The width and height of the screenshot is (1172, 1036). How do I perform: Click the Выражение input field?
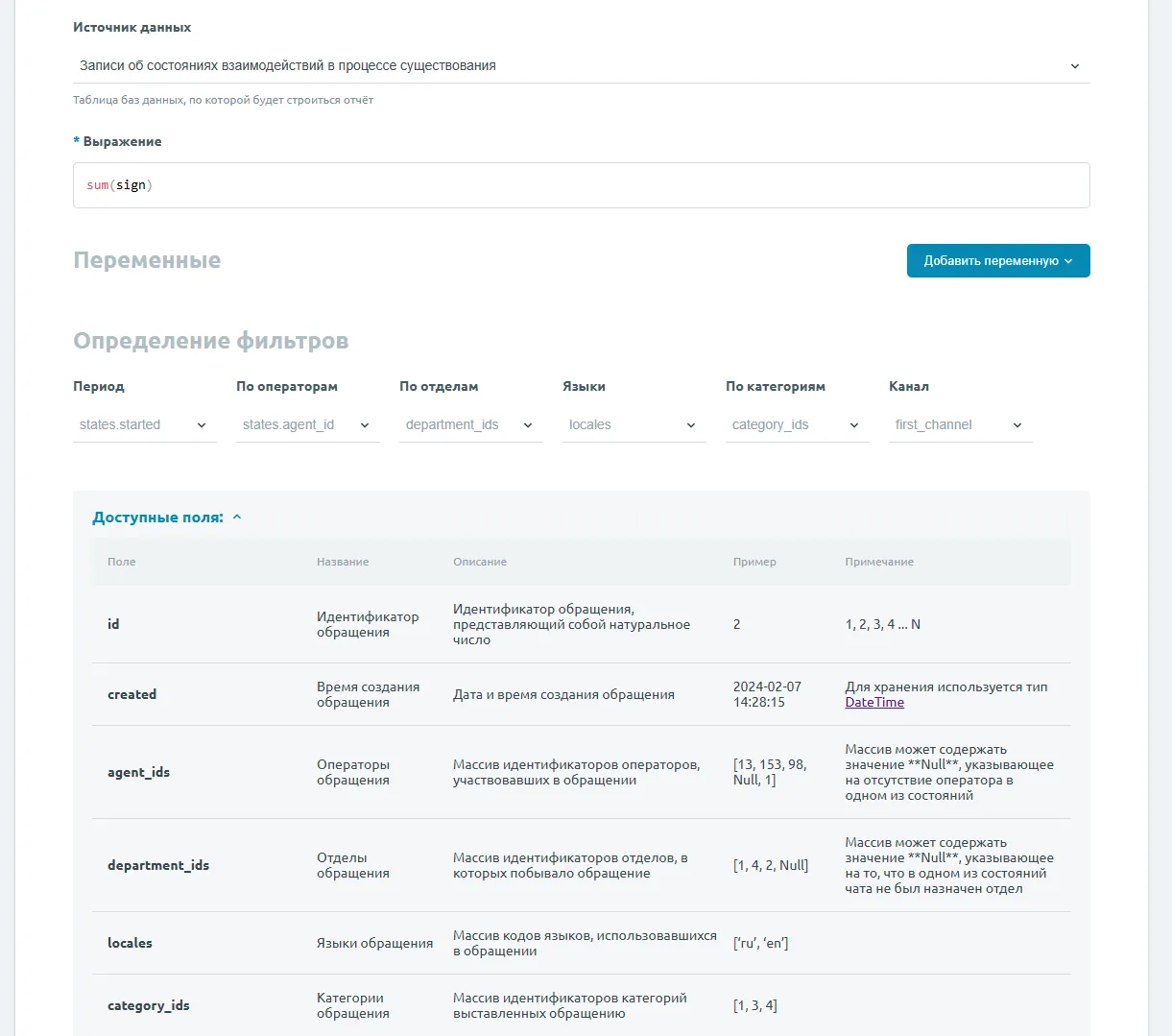581,185
